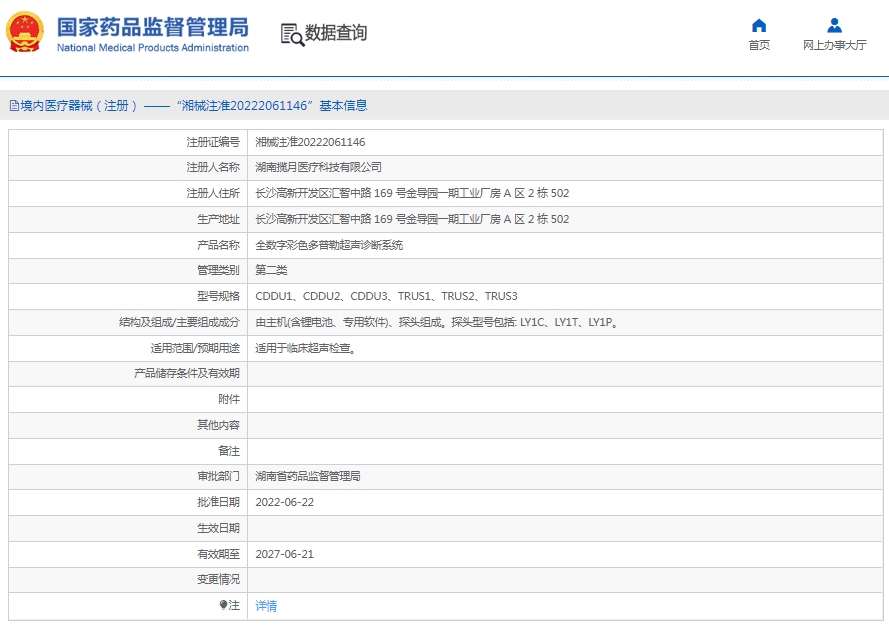Screen dimensions: 889x626
Task: Click the 产品名称 row label
Action: [x=218, y=245]
